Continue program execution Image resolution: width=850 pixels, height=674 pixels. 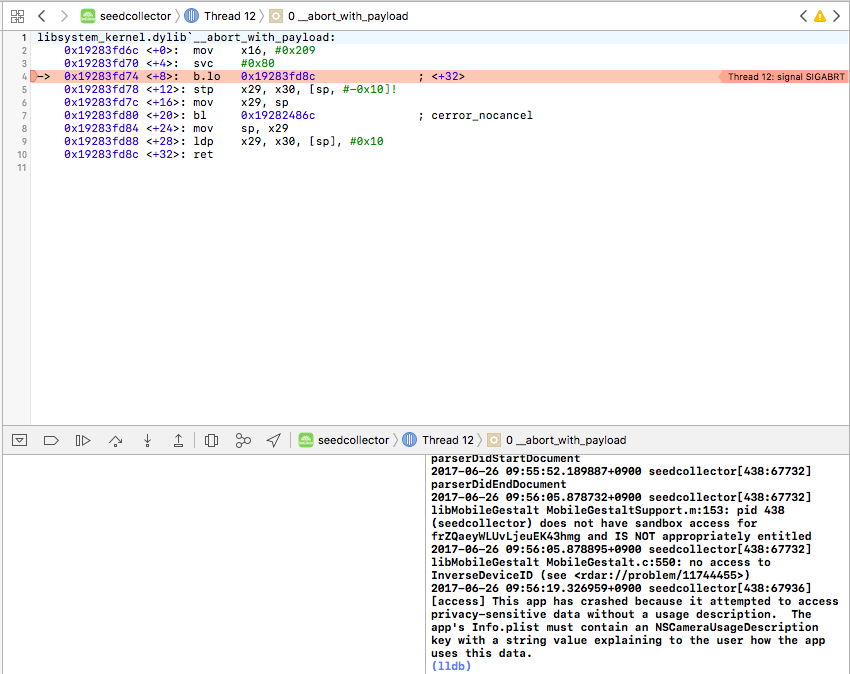tap(83, 440)
